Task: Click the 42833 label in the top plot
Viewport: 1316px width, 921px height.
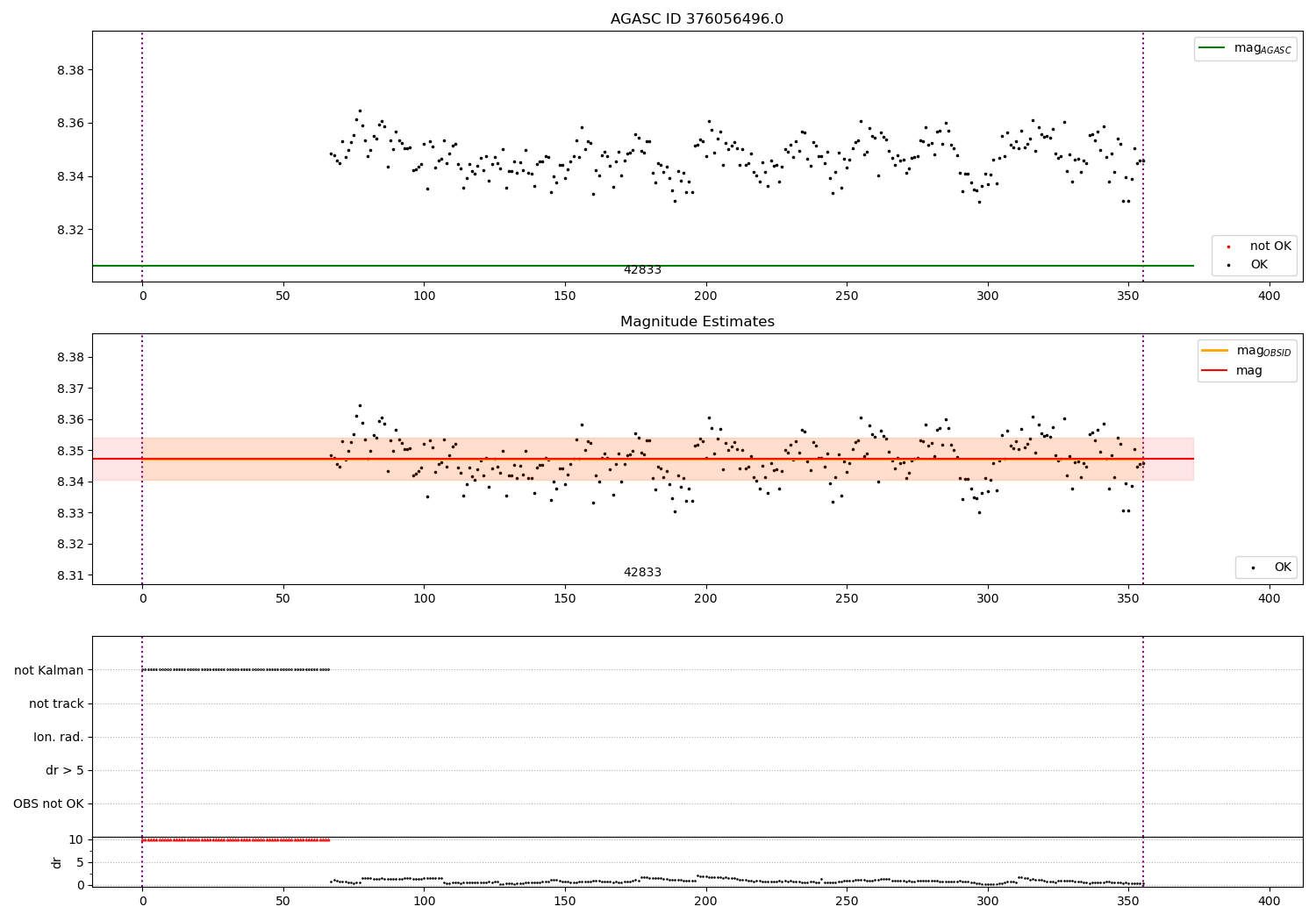Action: tap(642, 270)
